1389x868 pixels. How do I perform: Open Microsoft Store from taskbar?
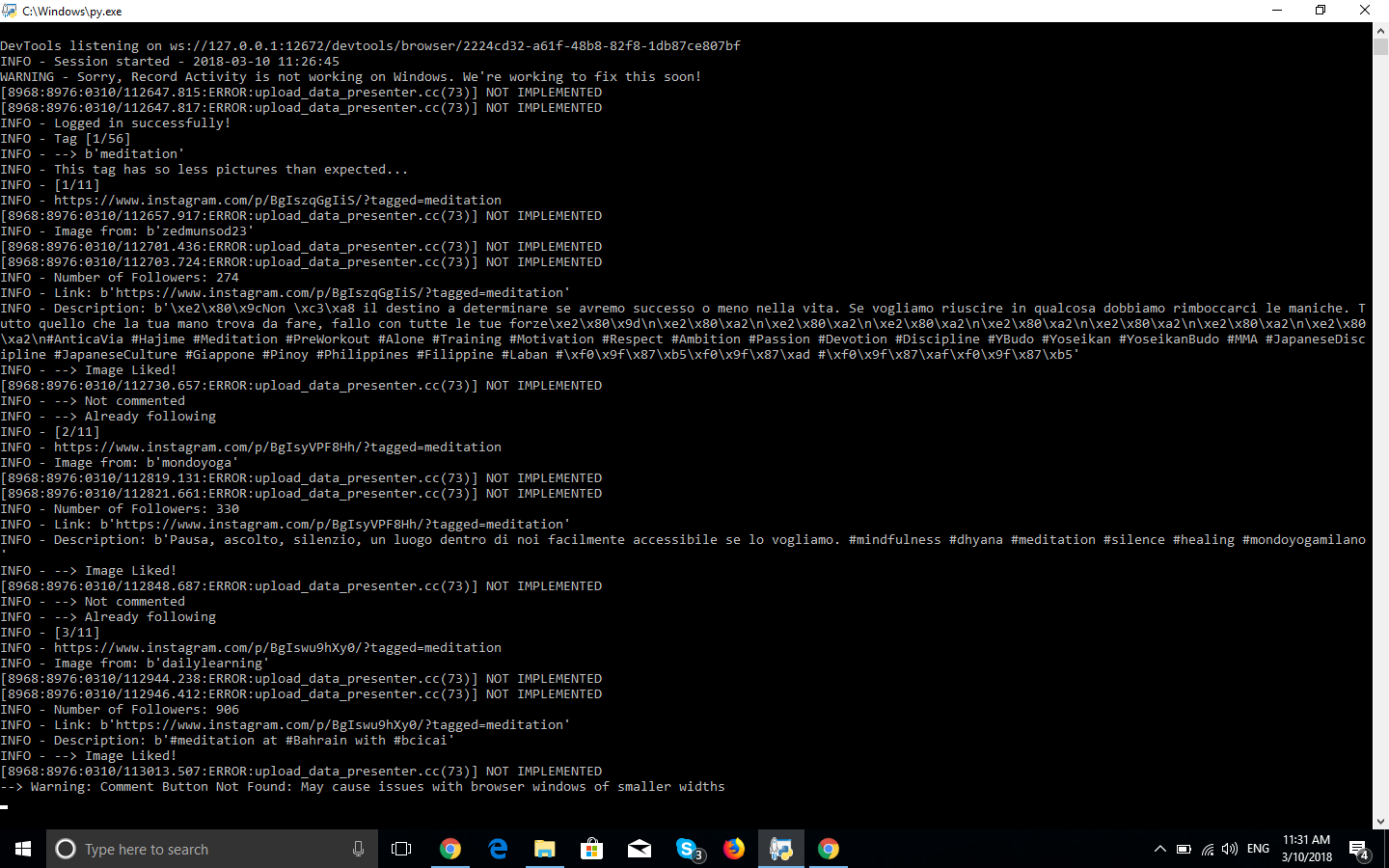(592, 849)
